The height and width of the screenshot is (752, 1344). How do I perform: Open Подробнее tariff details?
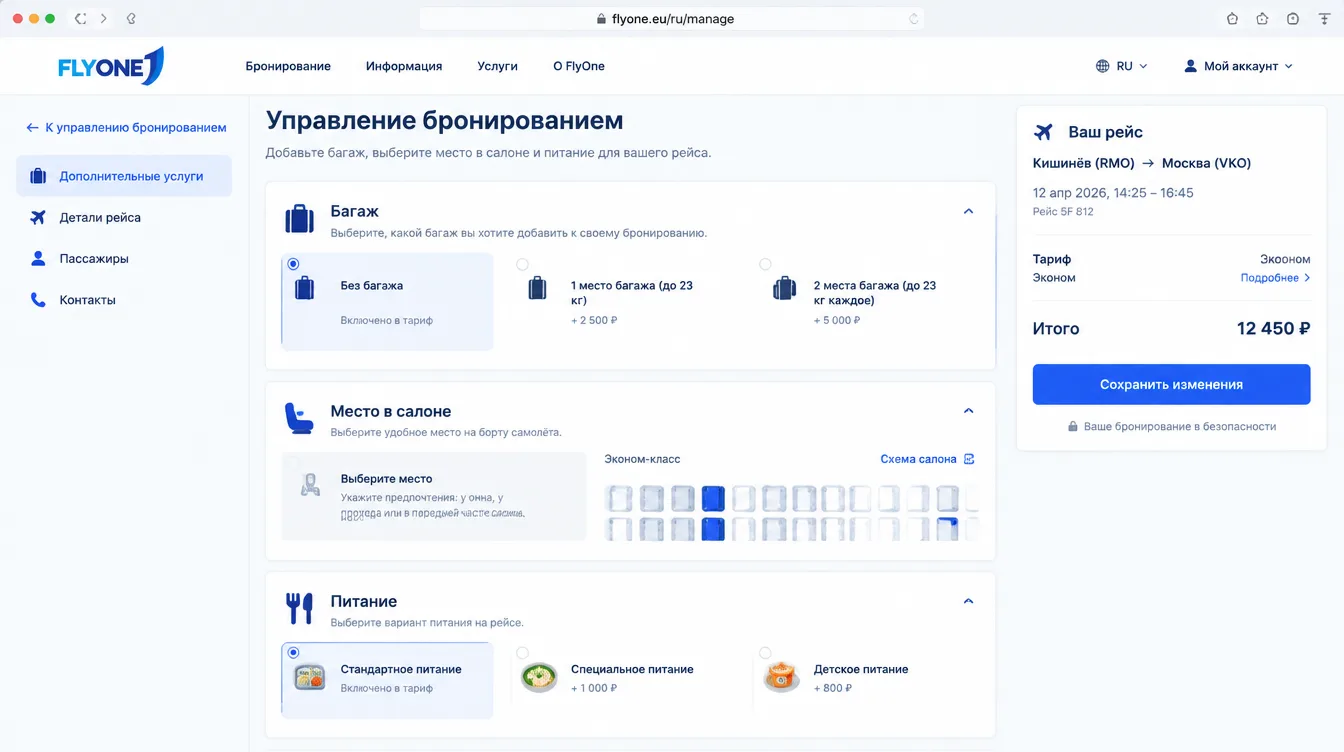pos(1275,278)
